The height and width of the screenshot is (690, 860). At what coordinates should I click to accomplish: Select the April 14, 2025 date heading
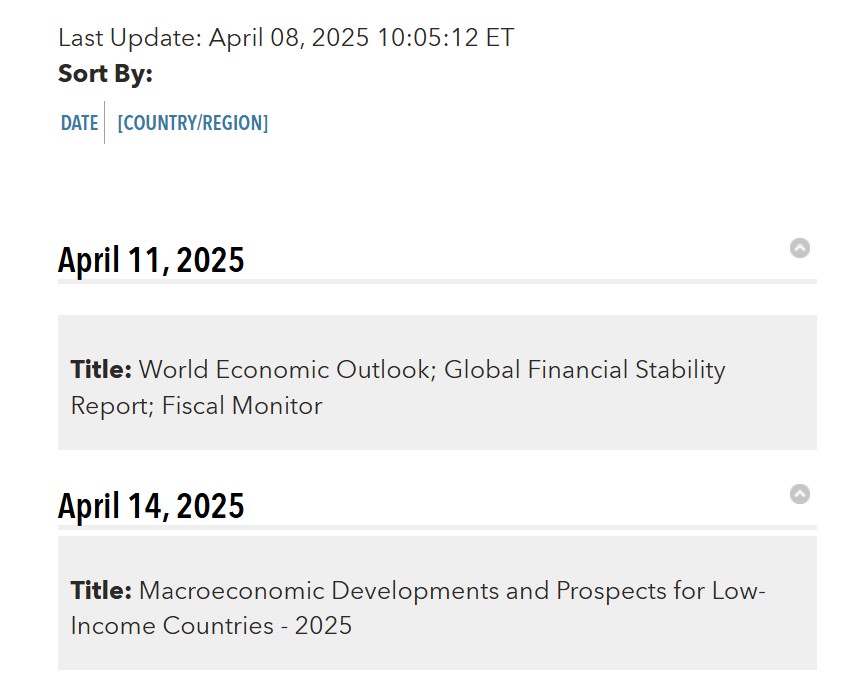[x=150, y=505]
